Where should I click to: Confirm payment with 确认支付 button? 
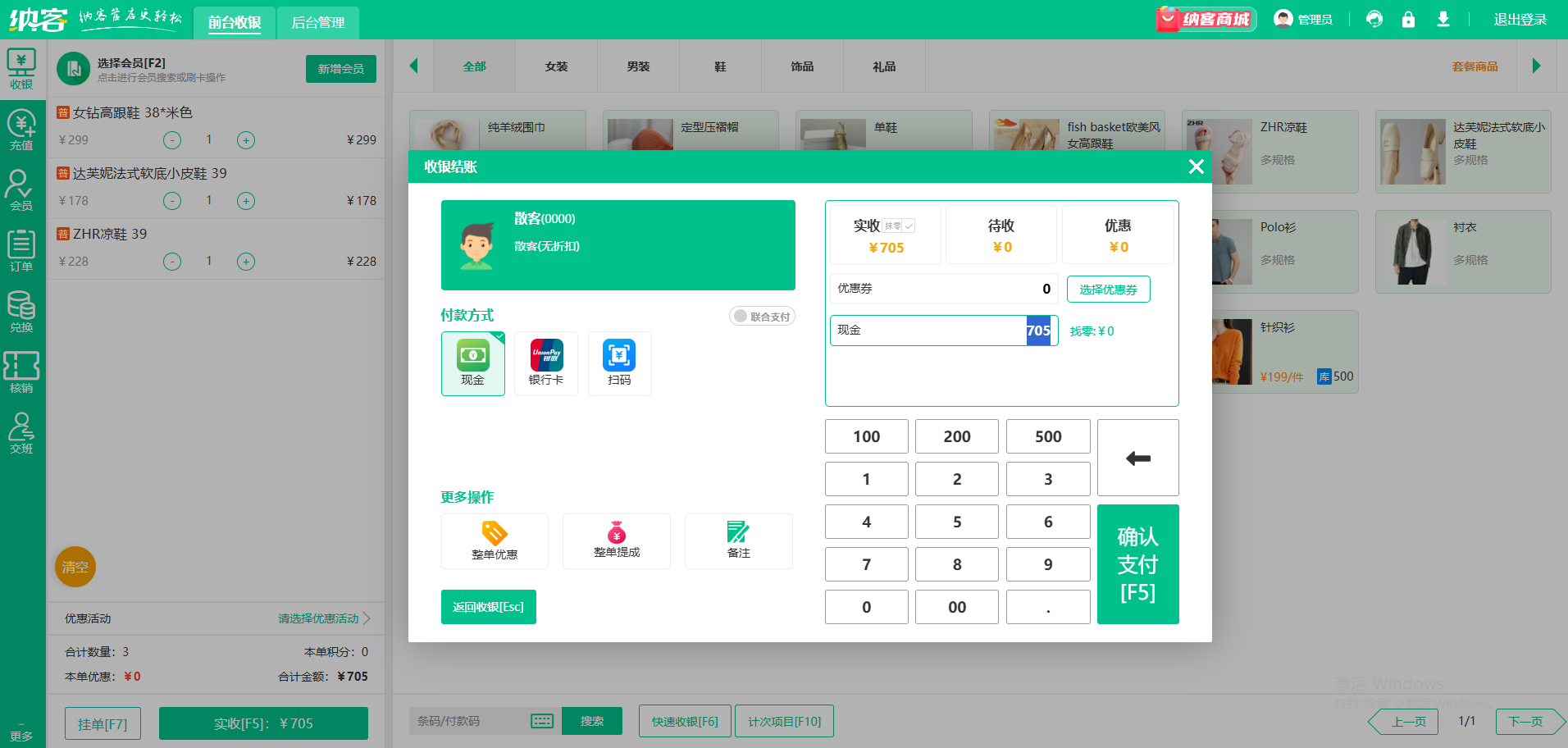(x=1137, y=564)
